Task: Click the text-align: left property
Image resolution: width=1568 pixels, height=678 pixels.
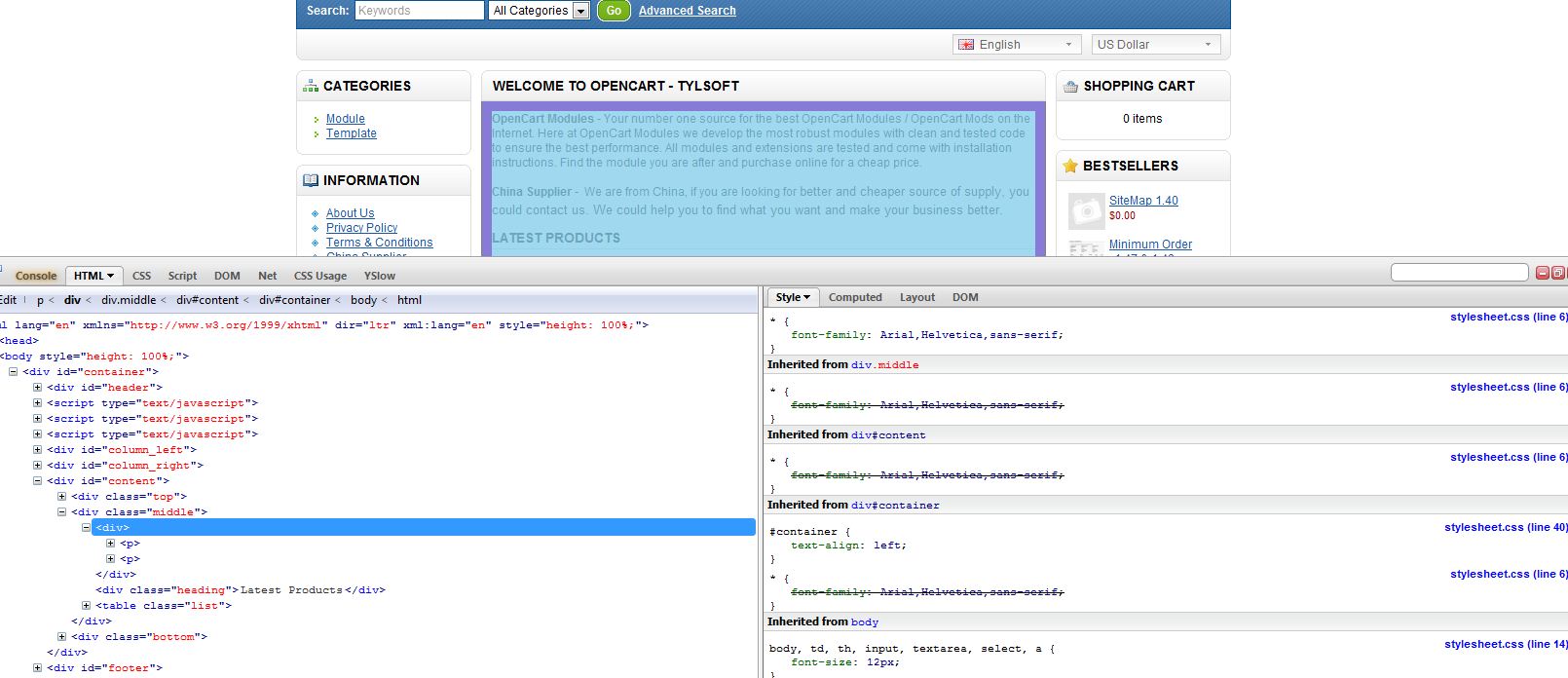Action: coord(848,546)
